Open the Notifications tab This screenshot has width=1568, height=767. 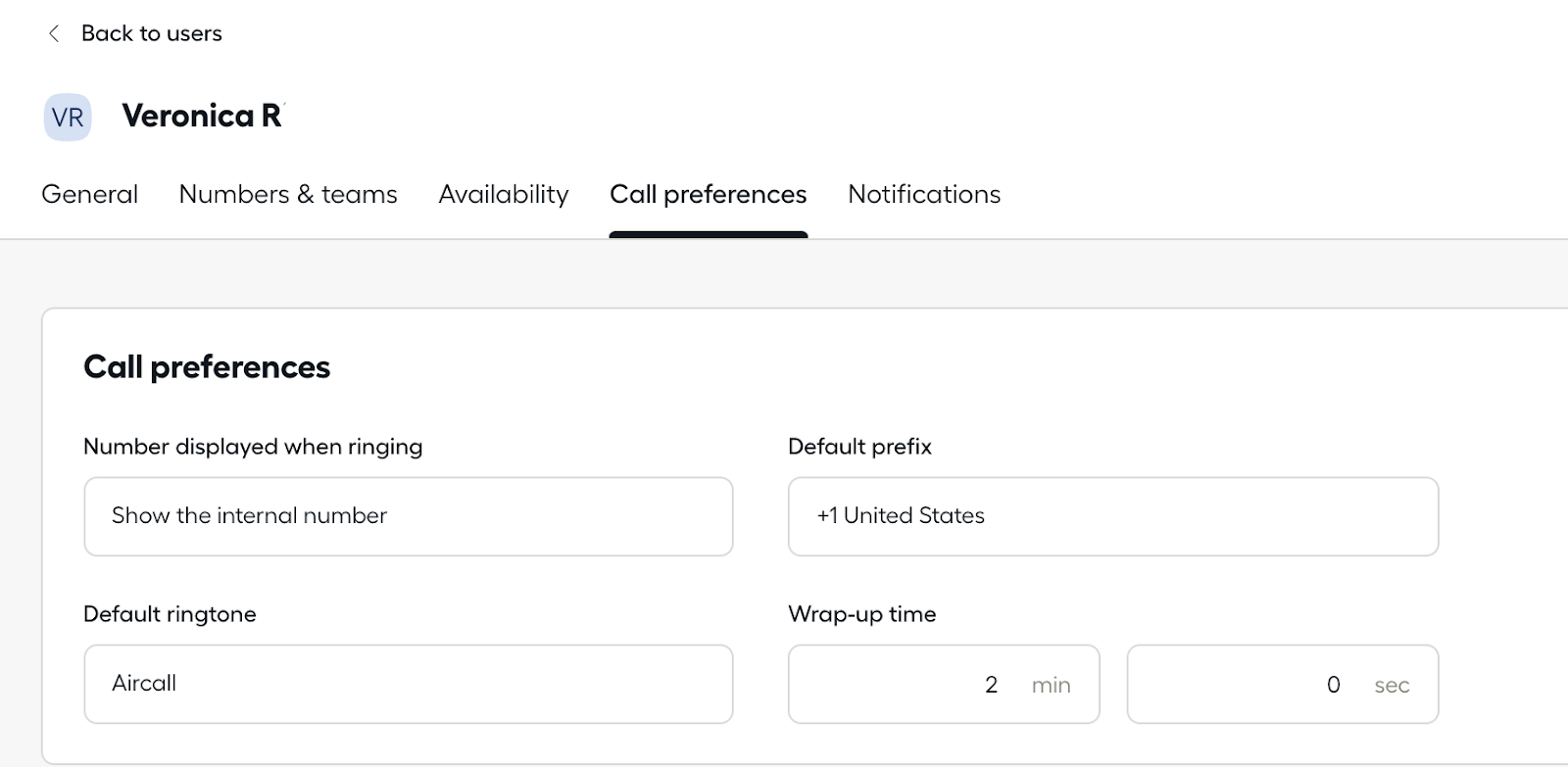coord(924,194)
